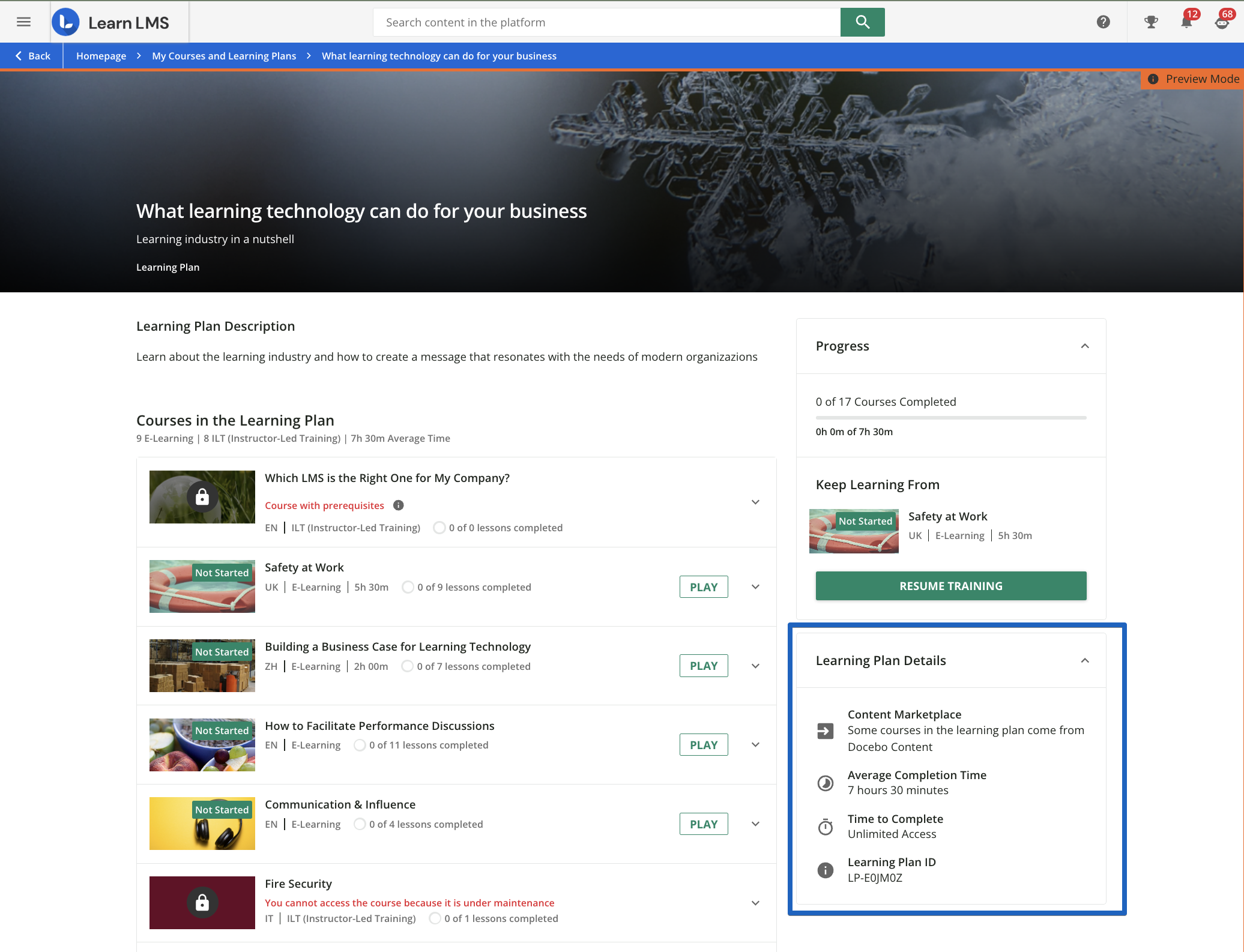Expand the Building a Business Case course row
This screenshot has width=1244, height=952.
click(x=755, y=666)
